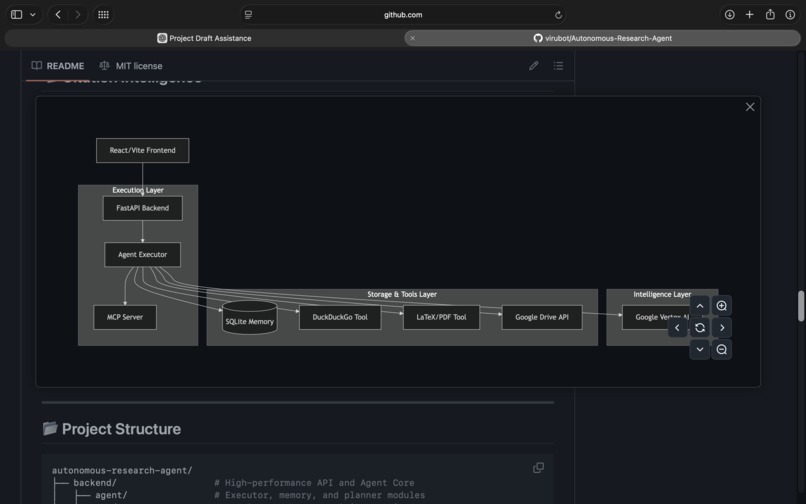
Task: Pan the diagram right
Action: (x=722, y=328)
